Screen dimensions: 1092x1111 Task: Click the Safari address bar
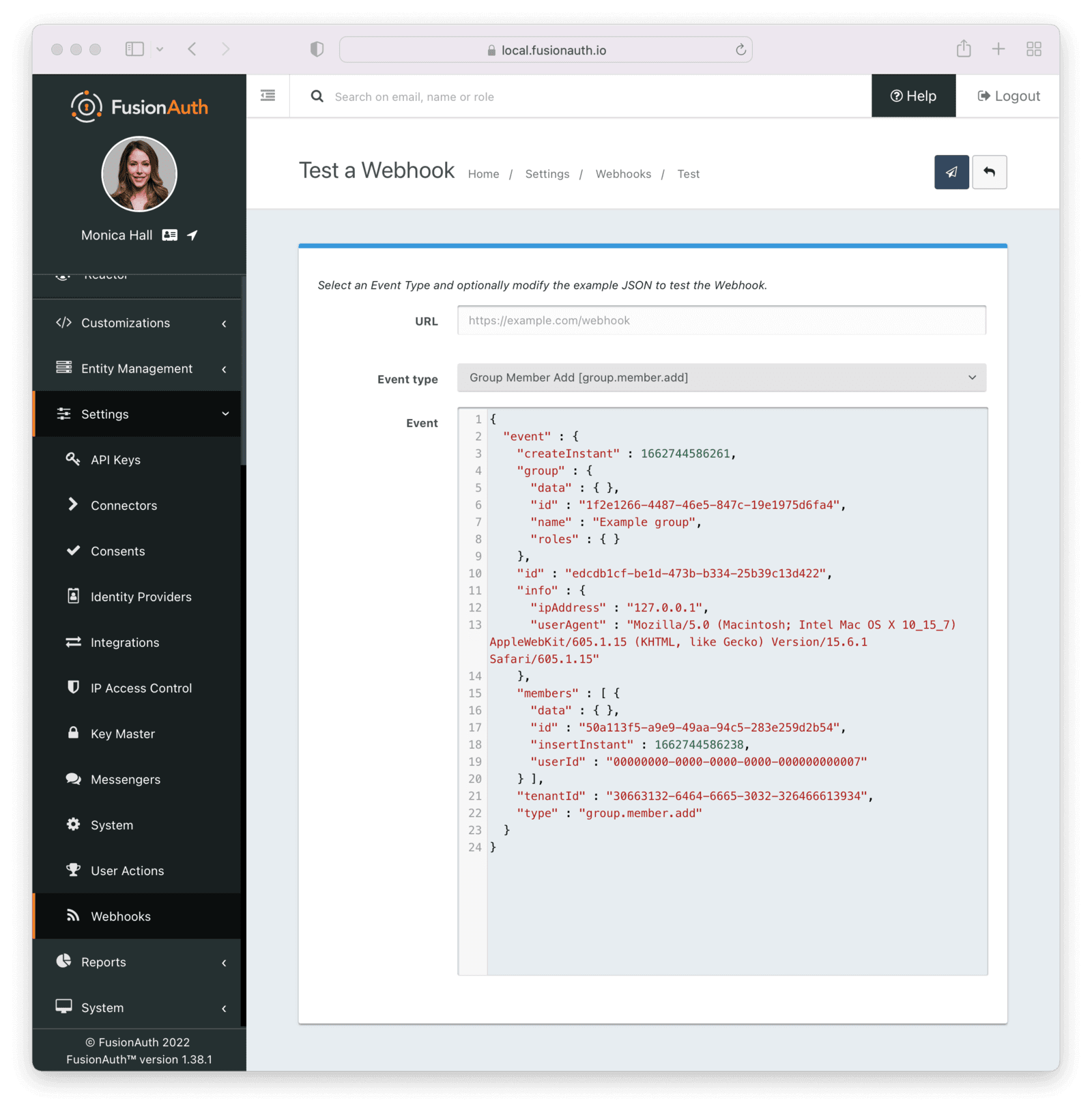click(546, 50)
